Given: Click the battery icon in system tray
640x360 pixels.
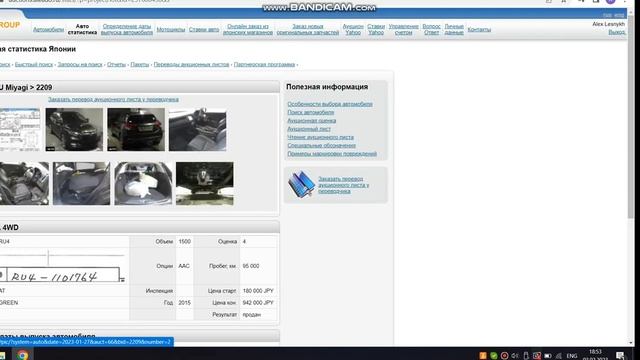Looking at the screenshot, I should pyautogui.click(x=548, y=356).
